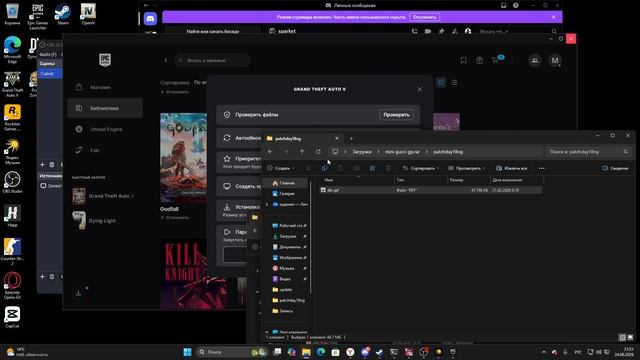640x360 pixels.
Task: Click the Отключить button in Discord banner
Action: click(x=424, y=17)
